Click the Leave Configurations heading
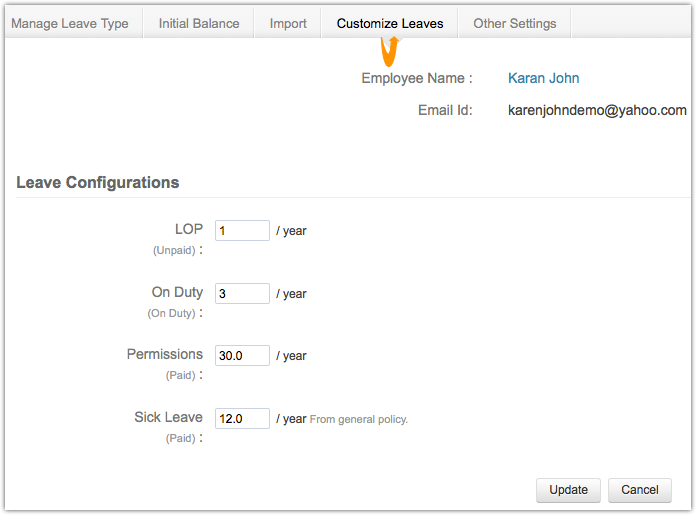696x515 pixels. (x=98, y=183)
